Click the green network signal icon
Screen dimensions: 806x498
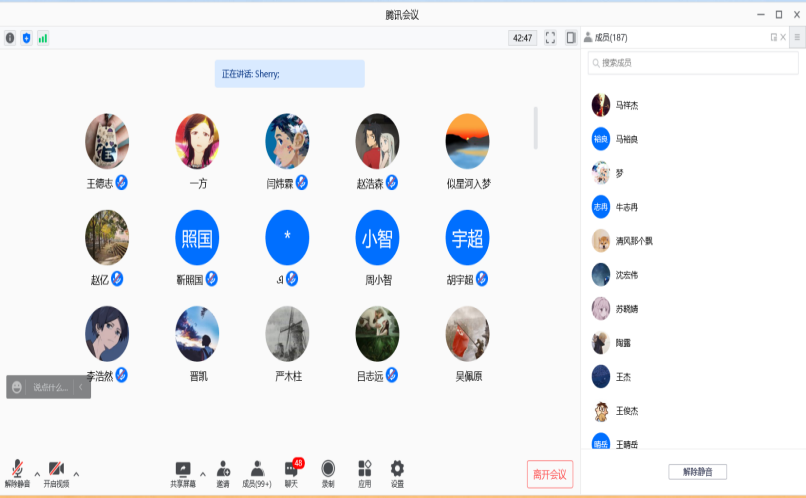[43, 38]
